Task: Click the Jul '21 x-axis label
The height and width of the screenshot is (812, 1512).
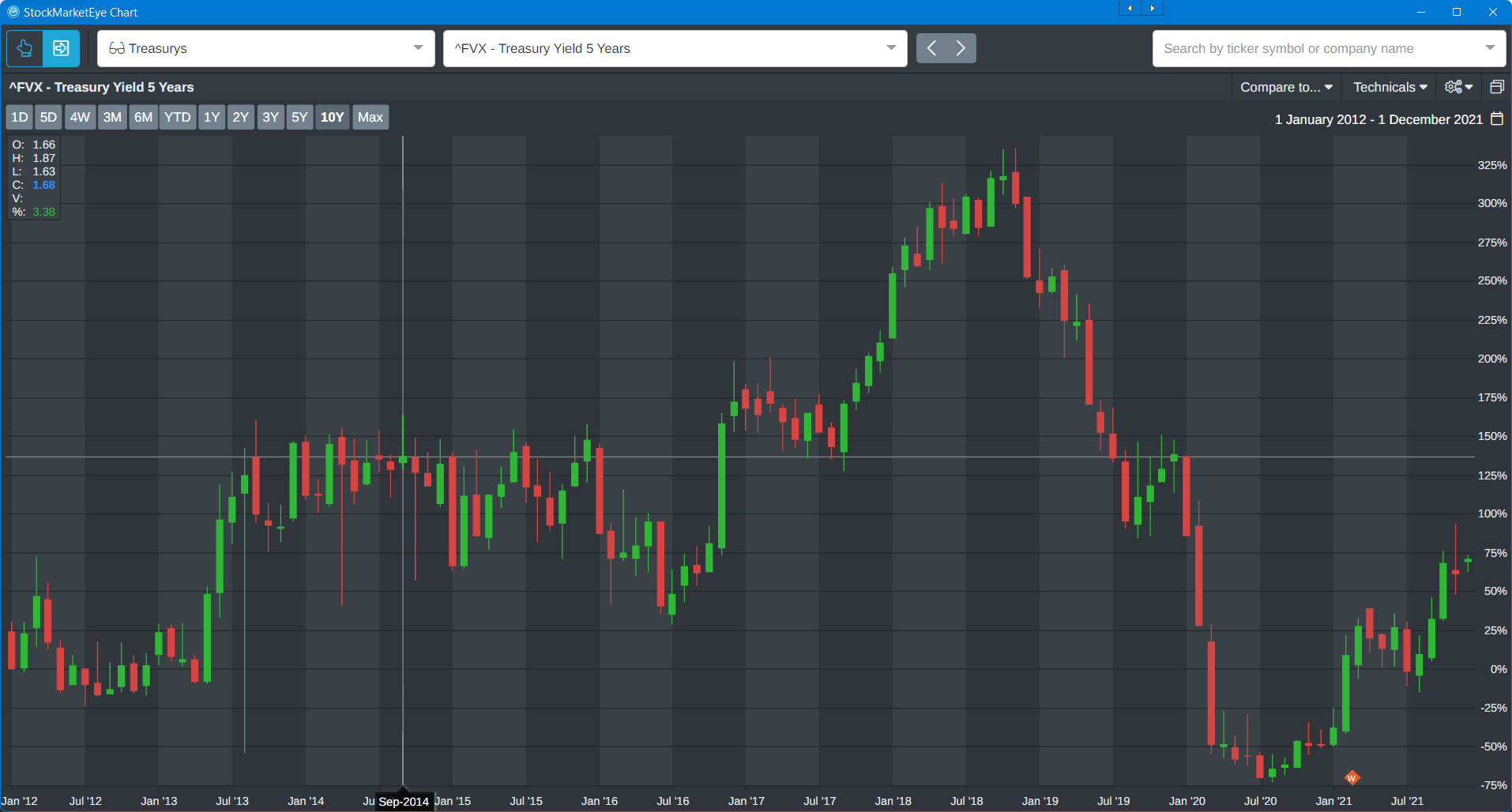Action: (x=1407, y=801)
